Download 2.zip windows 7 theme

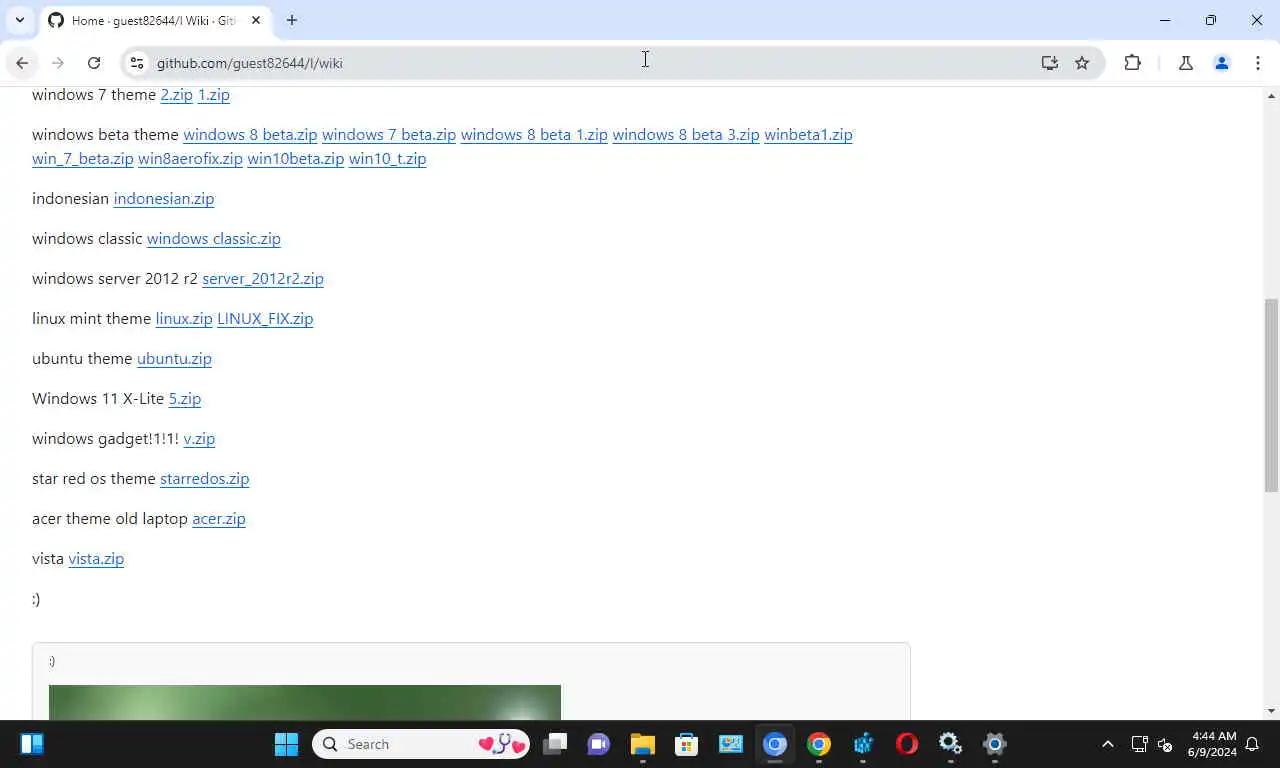click(177, 95)
